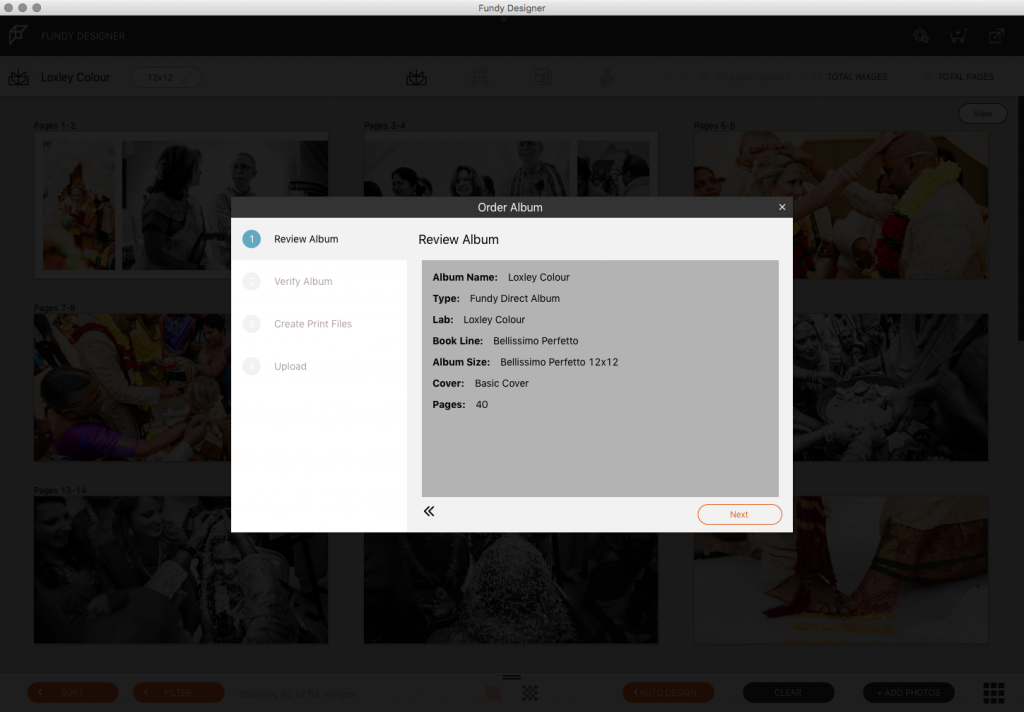
Task: Close the Order Album dialog
Action: tap(782, 207)
